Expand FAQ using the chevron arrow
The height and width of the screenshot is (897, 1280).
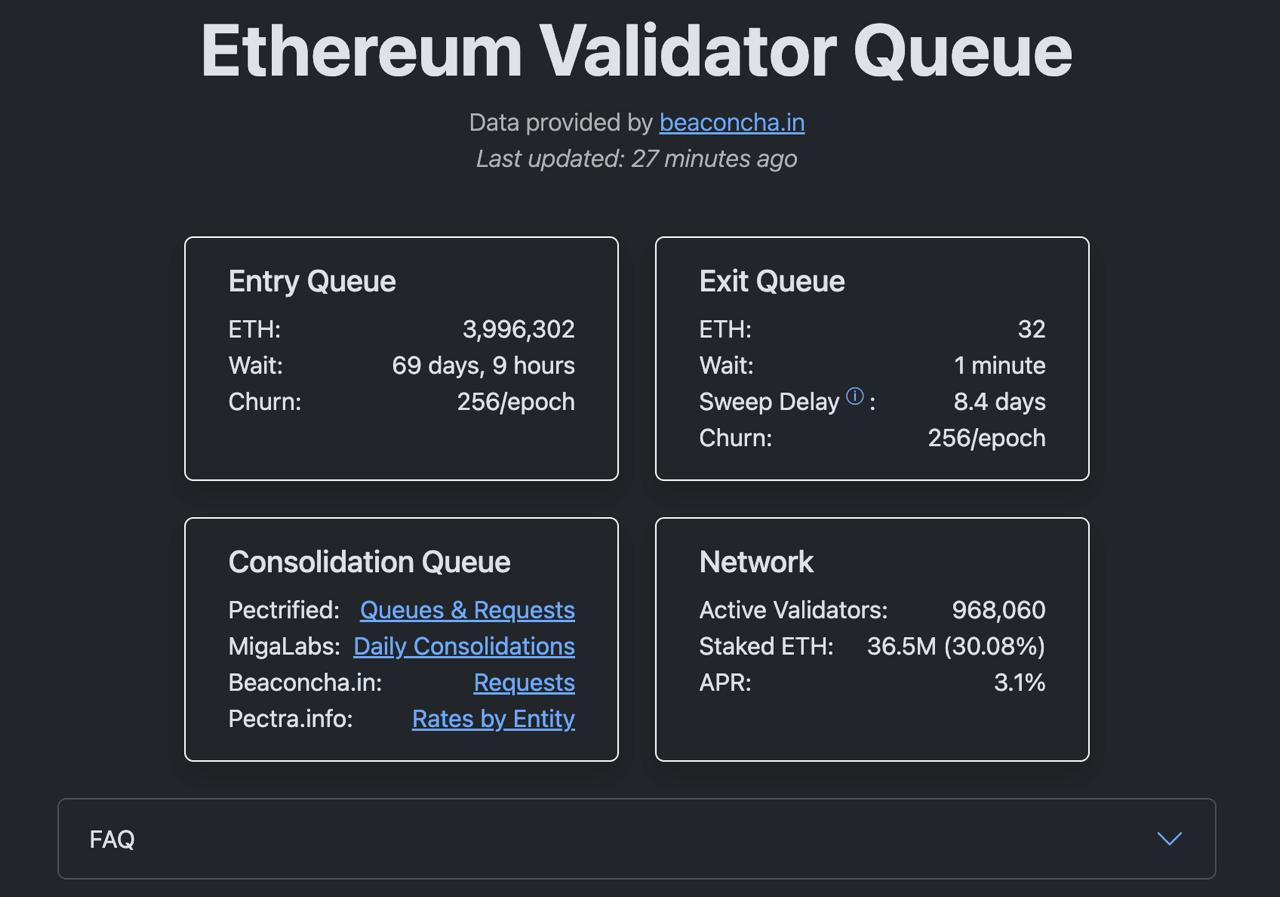click(1169, 839)
